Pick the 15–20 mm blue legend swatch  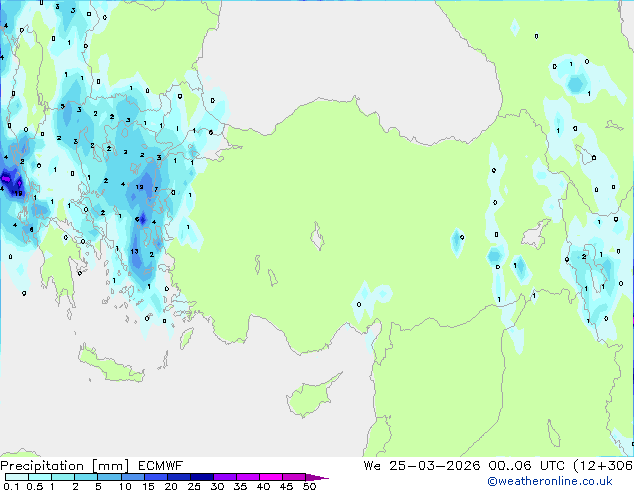(x=155, y=477)
